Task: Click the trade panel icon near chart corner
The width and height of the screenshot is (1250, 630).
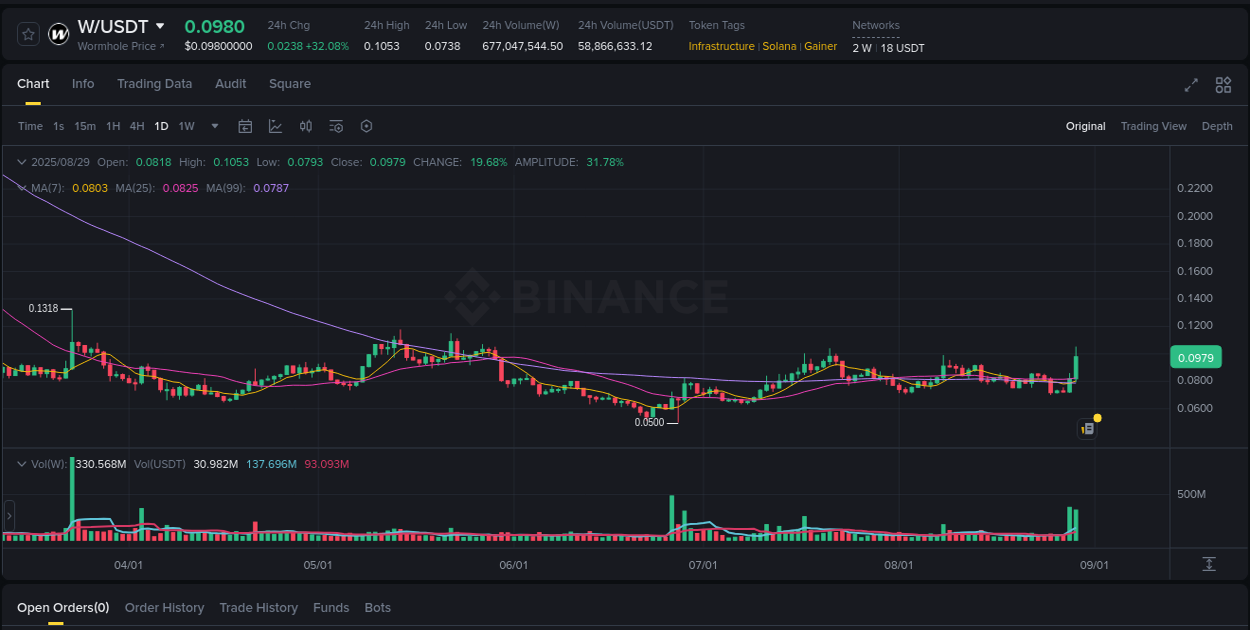Action: [x=1087, y=427]
